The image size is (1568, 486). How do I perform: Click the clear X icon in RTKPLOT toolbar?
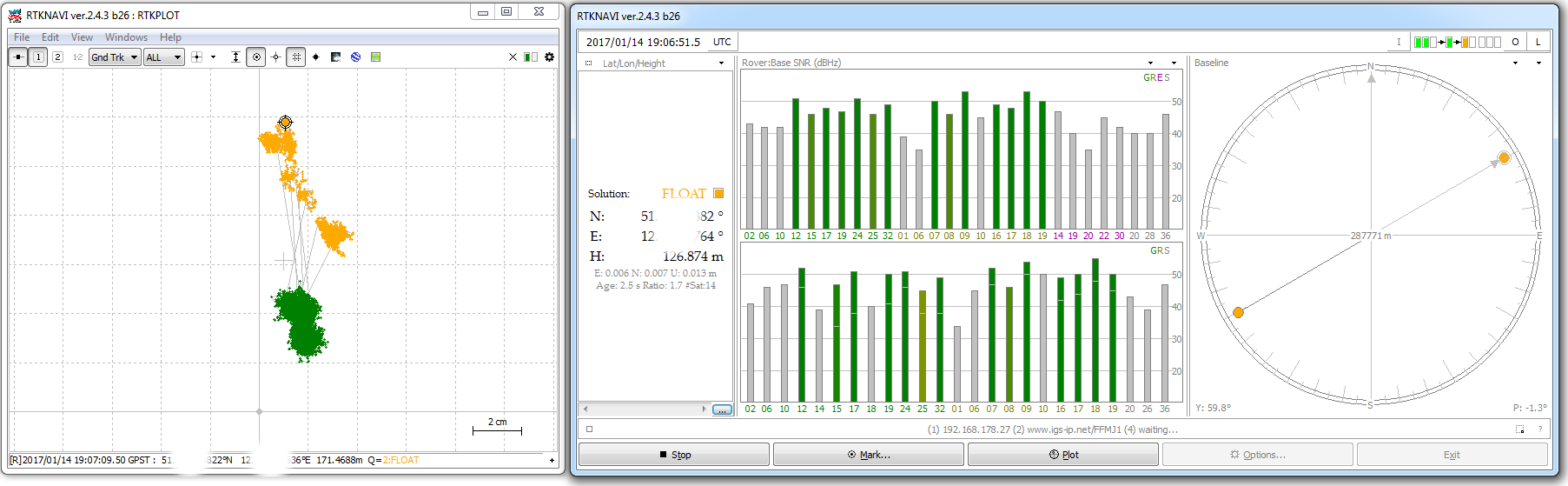[x=513, y=57]
